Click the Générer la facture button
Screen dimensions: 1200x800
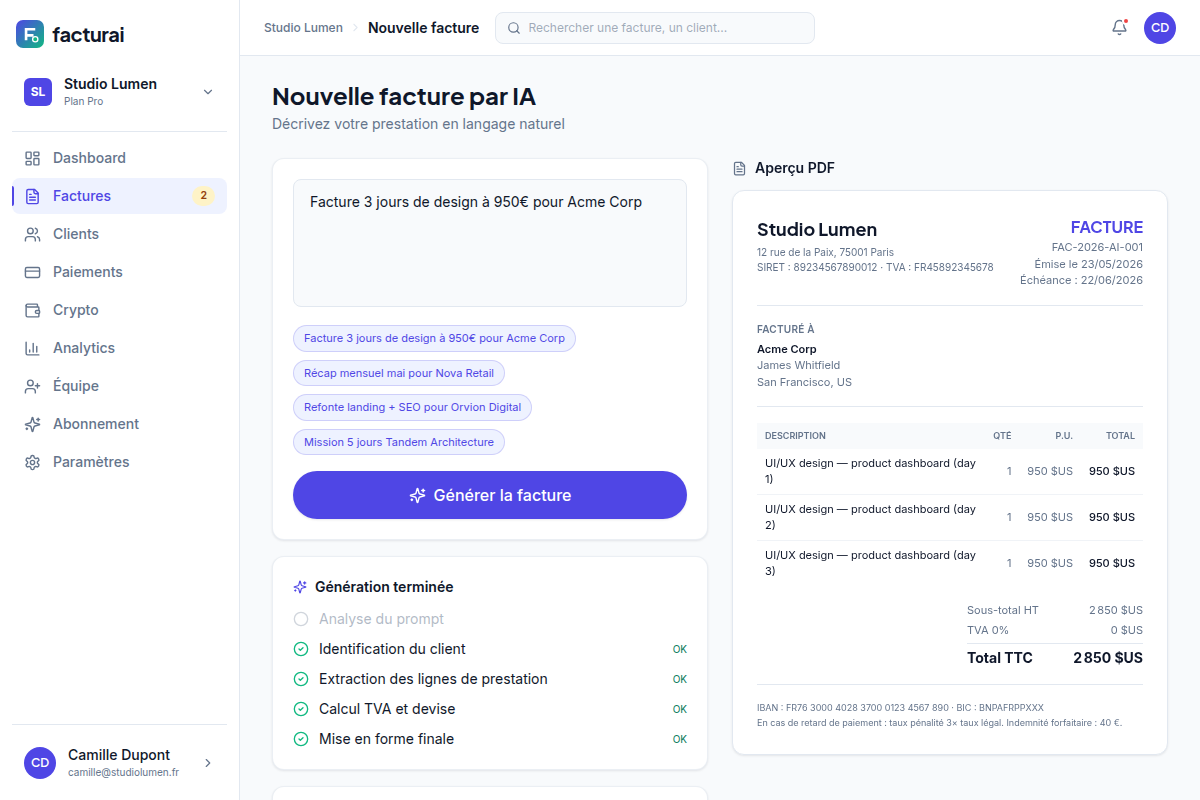point(490,495)
